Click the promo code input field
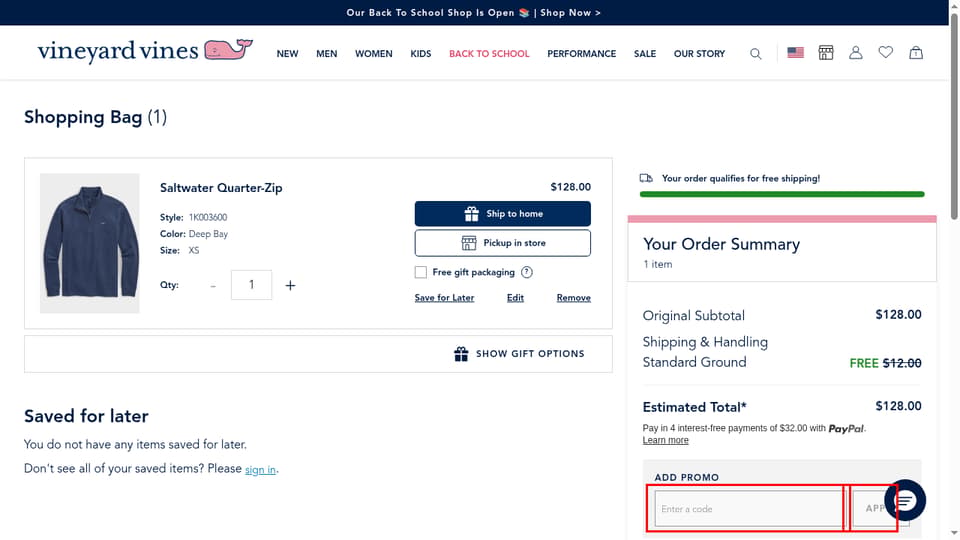Image resolution: width=960 pixels, height=540 pixels. (749, 509)
